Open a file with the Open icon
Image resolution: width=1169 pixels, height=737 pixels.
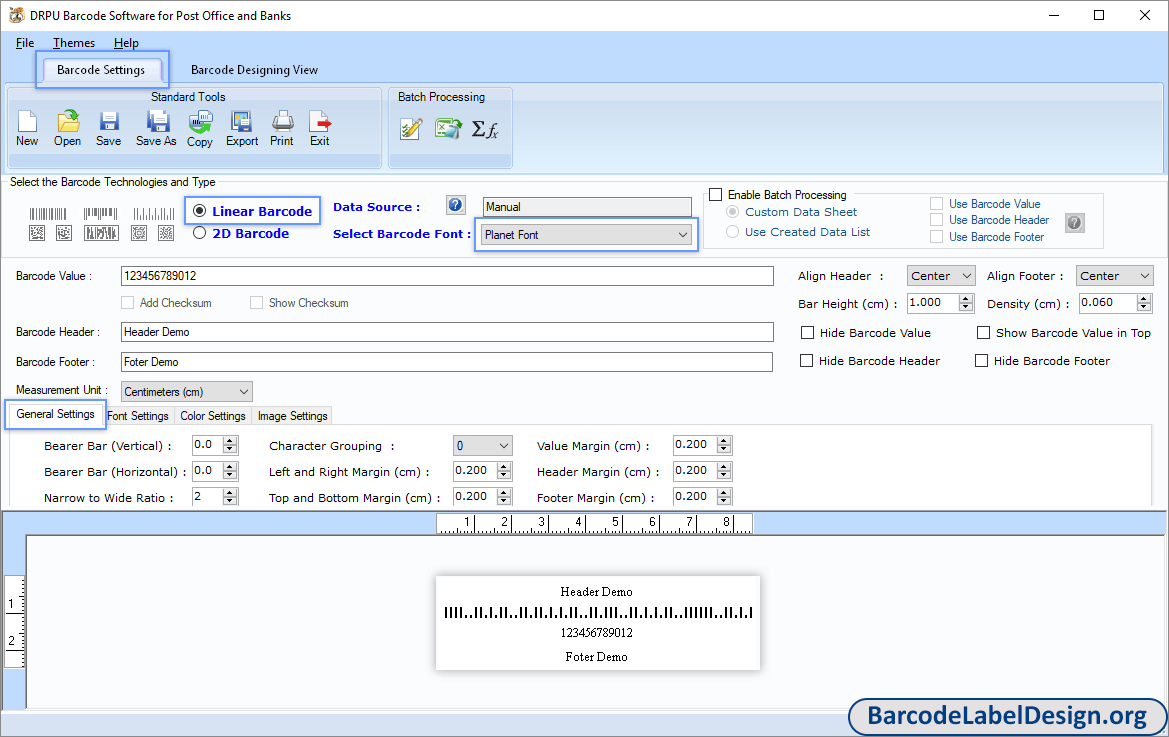click(x=68, y=122)
